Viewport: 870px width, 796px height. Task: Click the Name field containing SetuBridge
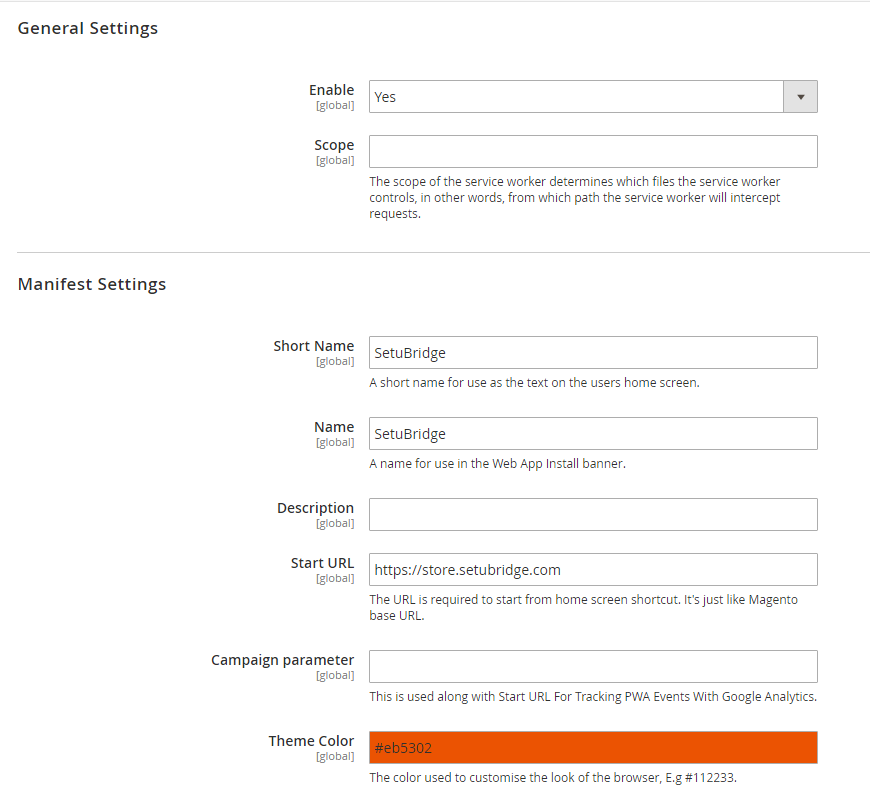click(593, 434)
